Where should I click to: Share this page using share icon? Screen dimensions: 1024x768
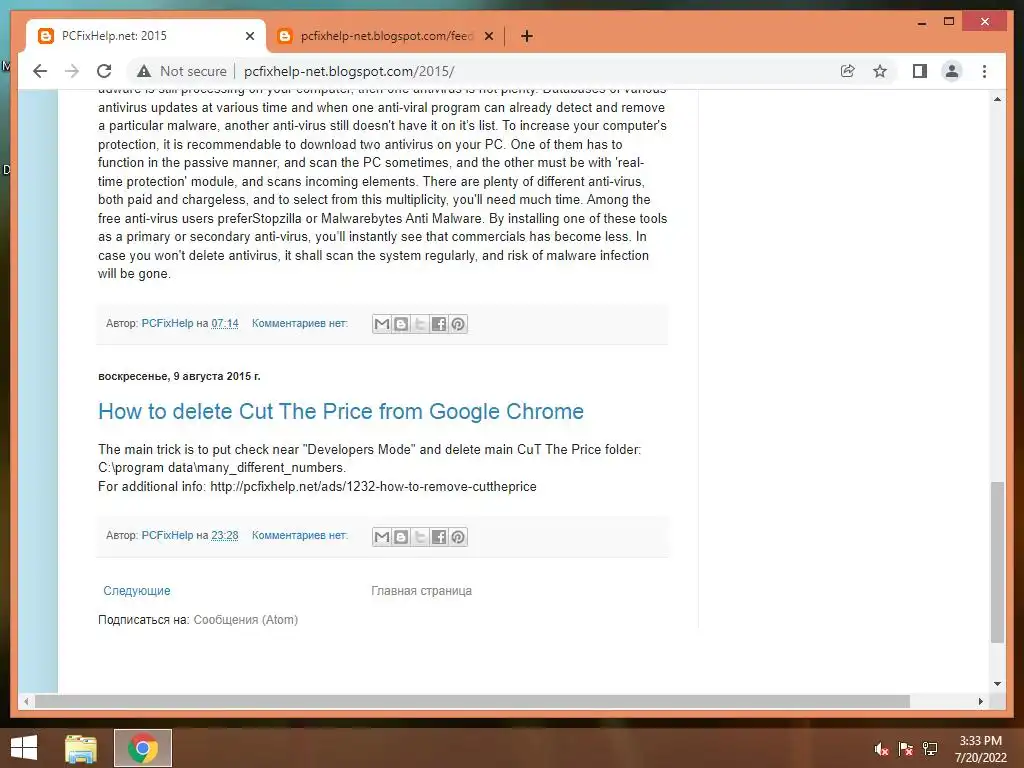click(x=847, y=71)
